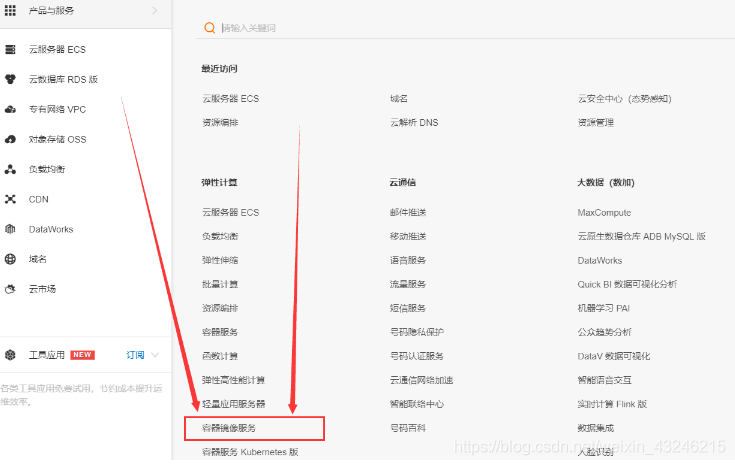Open 语音服务 link
Viewport: 735px width, 465px height.
coord(408,260)
